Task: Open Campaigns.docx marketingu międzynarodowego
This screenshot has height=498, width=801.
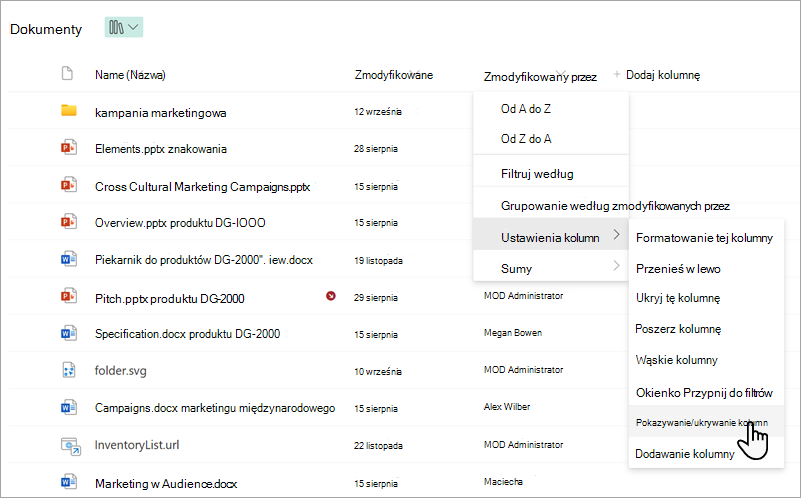Action: click(x=215, y=408)
